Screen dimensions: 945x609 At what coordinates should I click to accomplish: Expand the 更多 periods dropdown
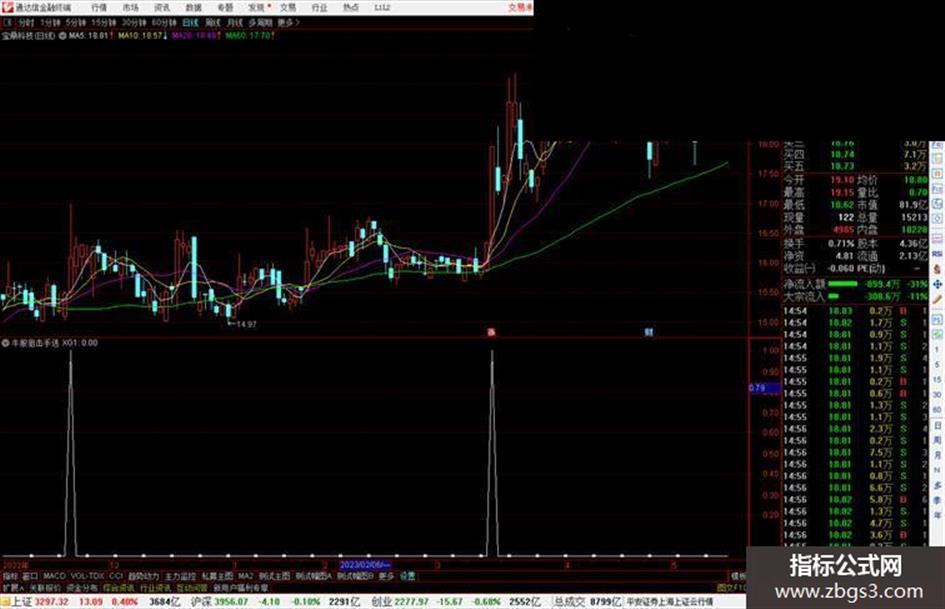289,22
